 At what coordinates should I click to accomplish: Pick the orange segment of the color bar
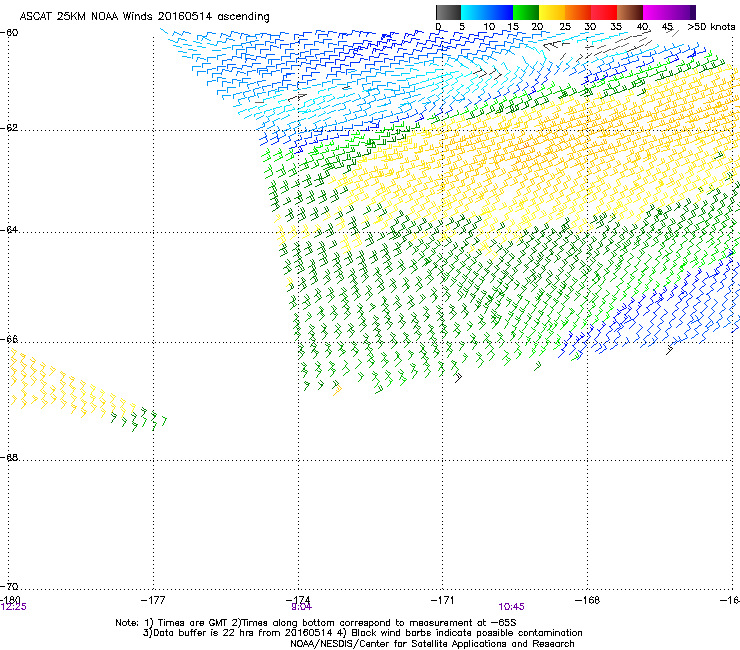(578, 12)
